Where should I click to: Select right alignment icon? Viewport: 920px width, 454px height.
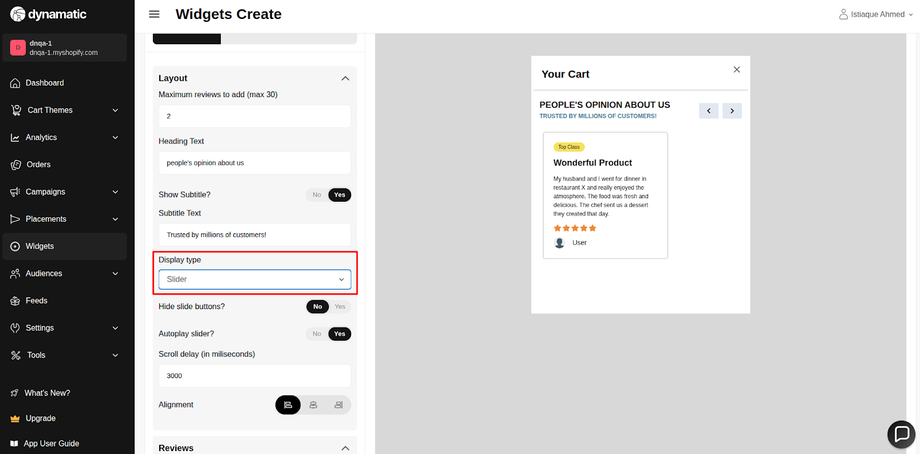pyautogui.click(x=339, y=405)
